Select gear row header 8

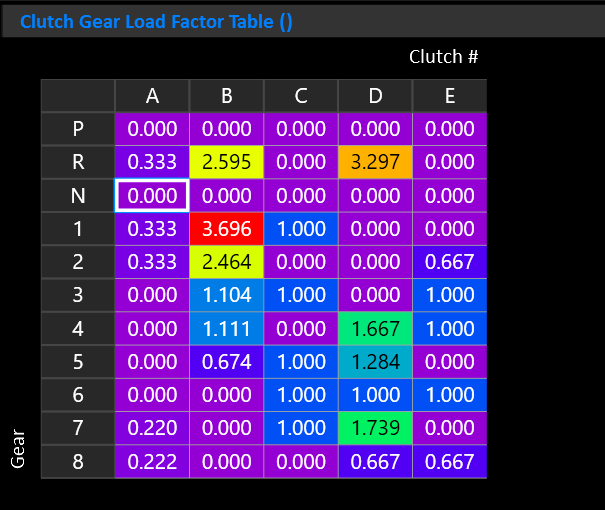click(78, 462)
